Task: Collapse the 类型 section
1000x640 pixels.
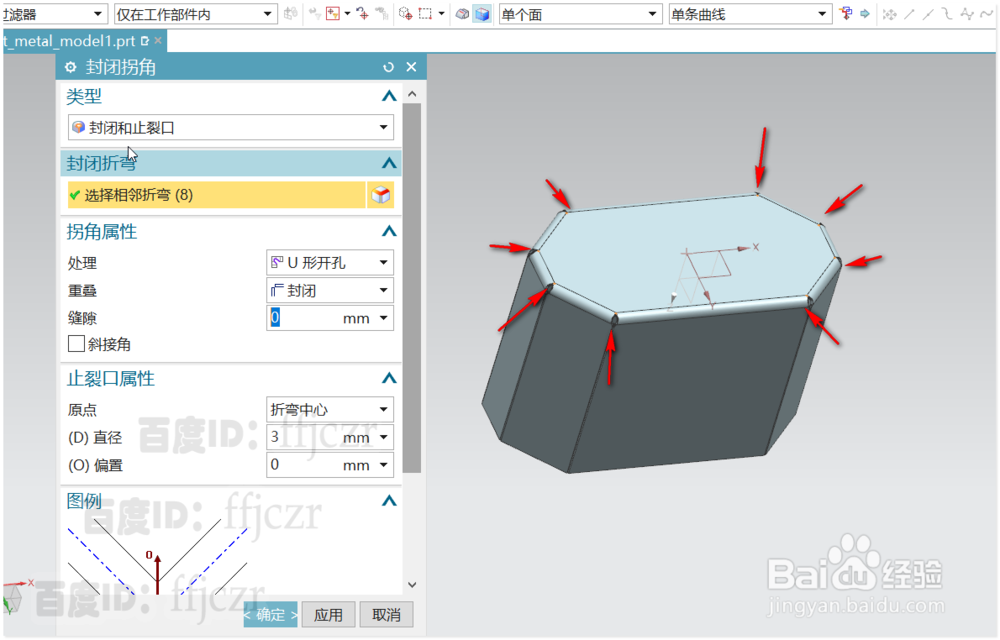Action: point(389,96)
